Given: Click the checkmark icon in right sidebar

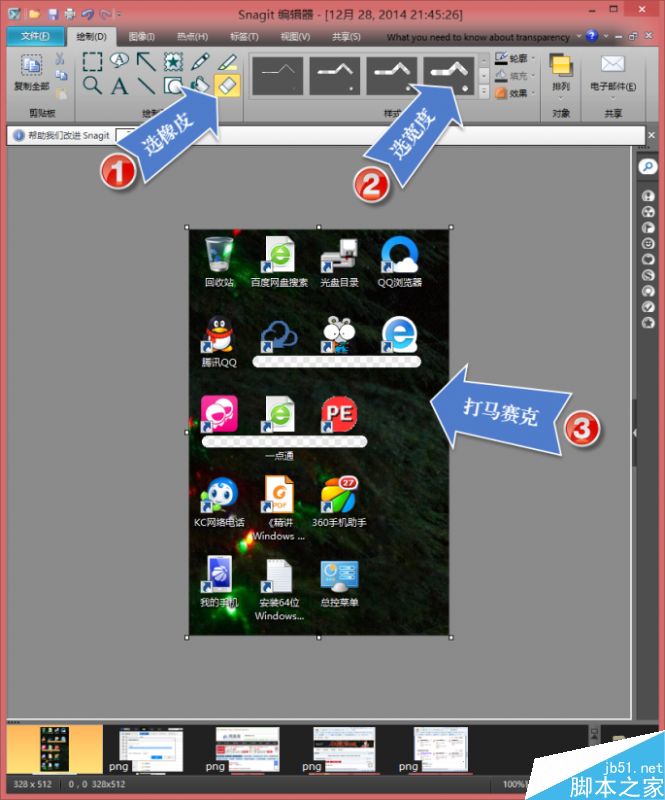Looking at the screenshot, I should pos(648,307).
